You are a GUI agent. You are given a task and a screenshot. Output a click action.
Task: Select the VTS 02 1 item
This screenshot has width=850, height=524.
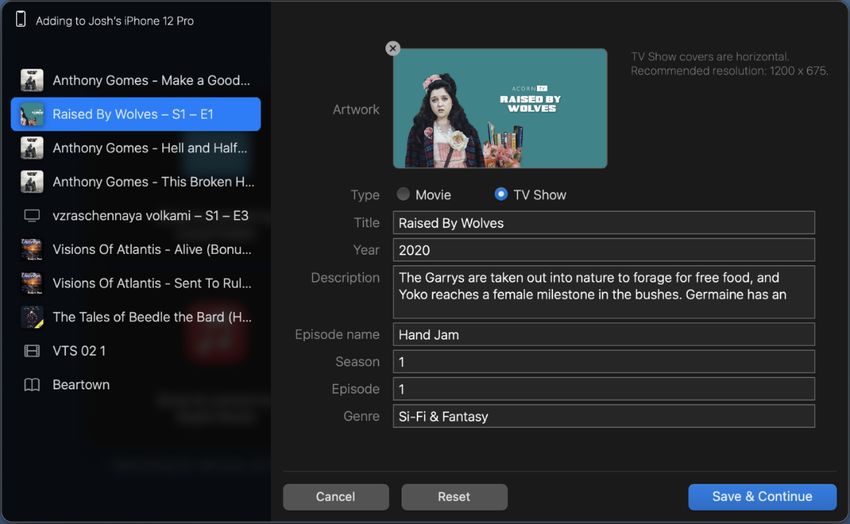[136, 351]
